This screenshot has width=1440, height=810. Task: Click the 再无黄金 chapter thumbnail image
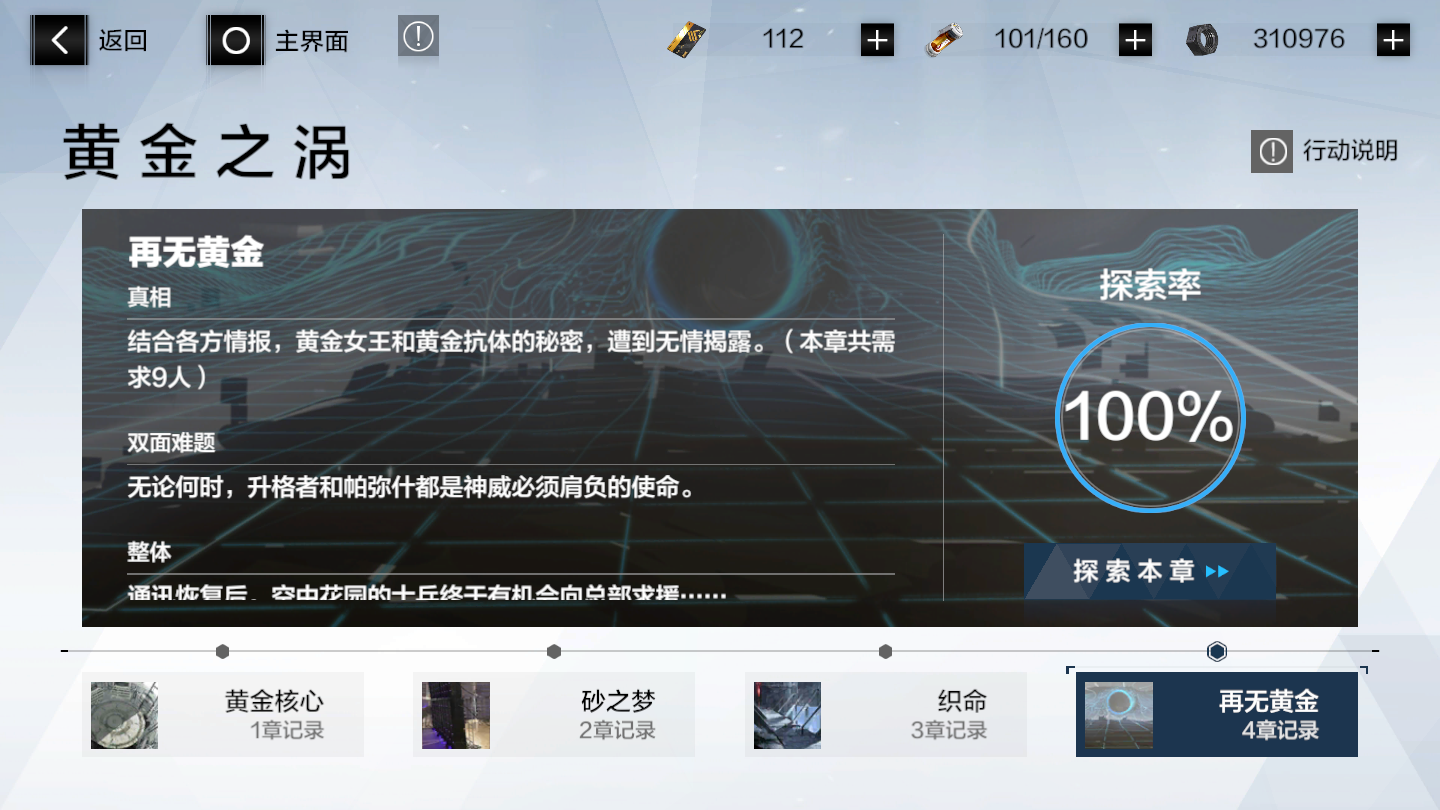click(1119, 715)
